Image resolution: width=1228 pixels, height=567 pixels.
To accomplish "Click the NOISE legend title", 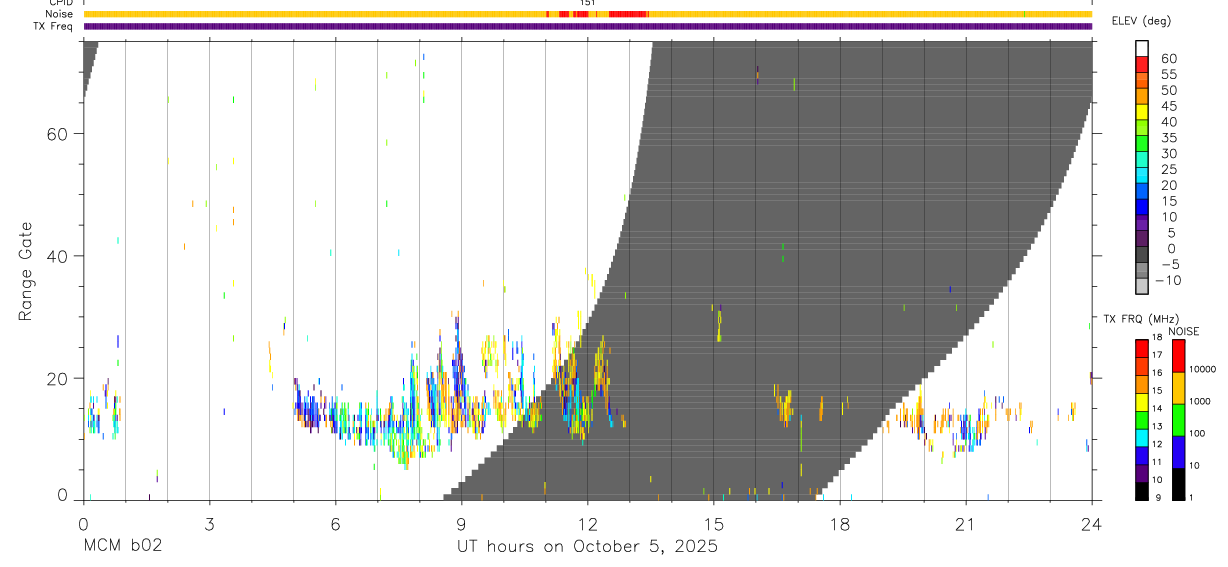I will (x=1183, y=331).
